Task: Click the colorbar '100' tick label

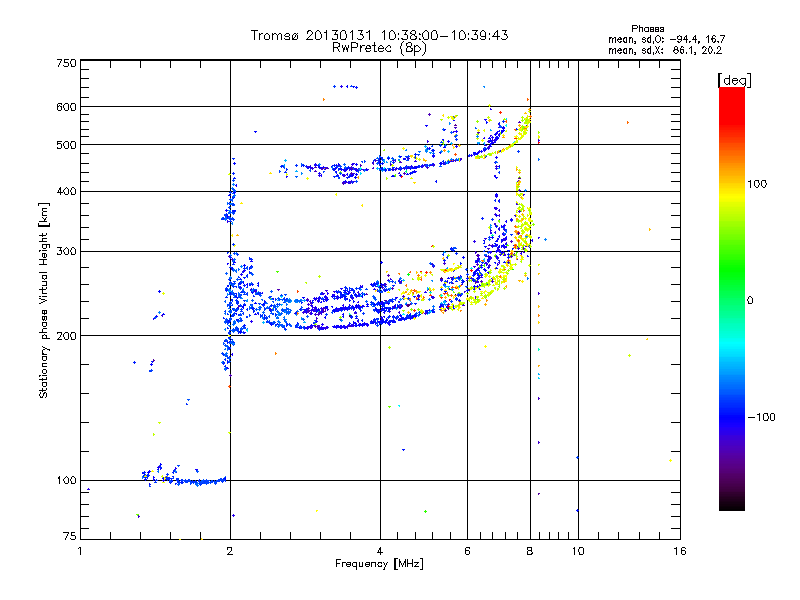Action: [757, 184]
